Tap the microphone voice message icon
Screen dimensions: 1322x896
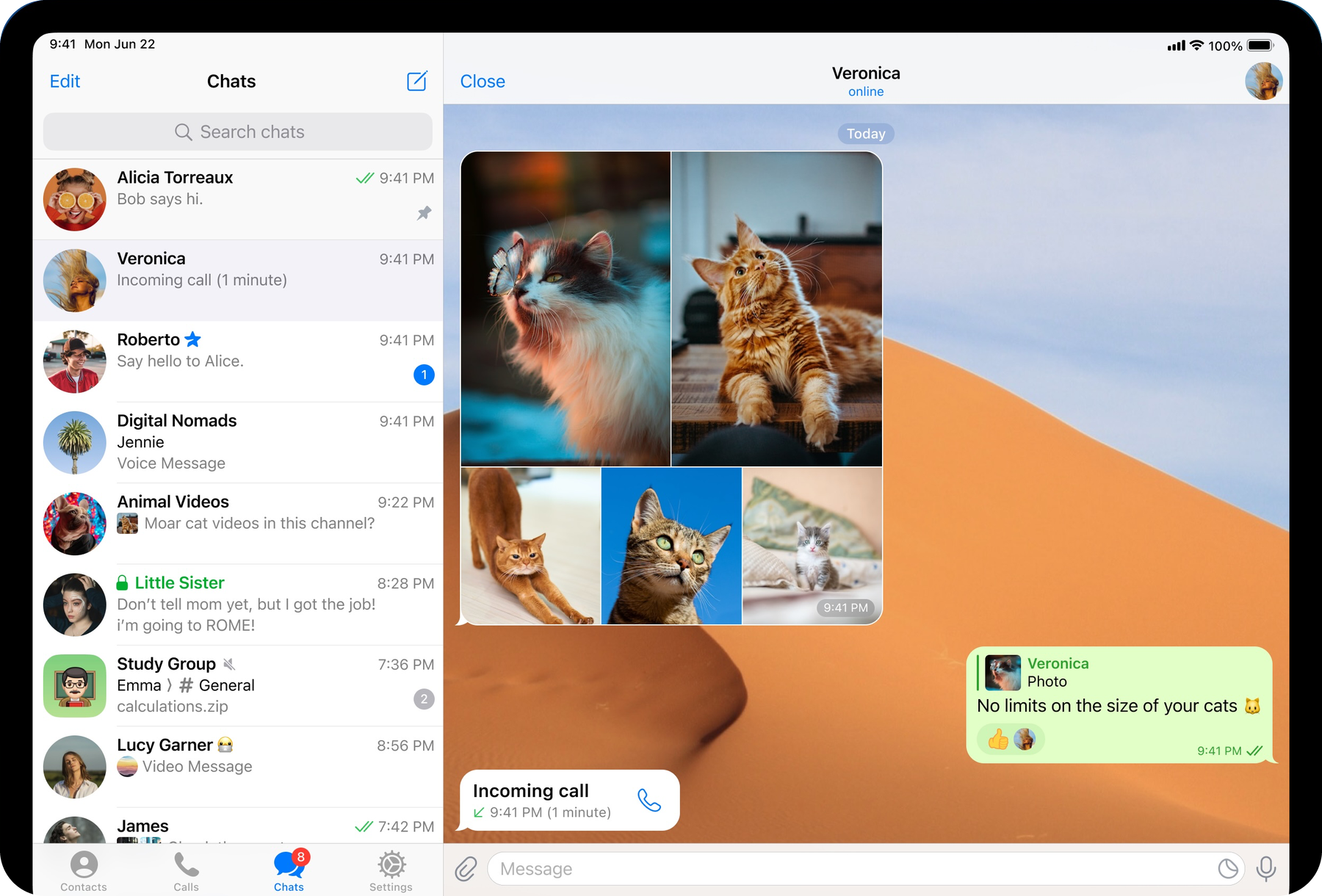(x=1266, y=869)
